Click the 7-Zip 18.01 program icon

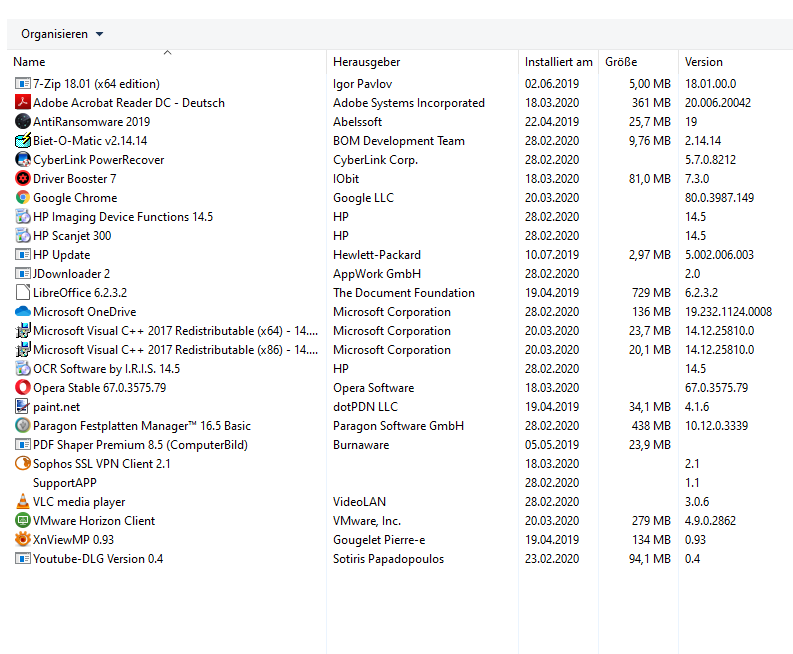[23, 83]
